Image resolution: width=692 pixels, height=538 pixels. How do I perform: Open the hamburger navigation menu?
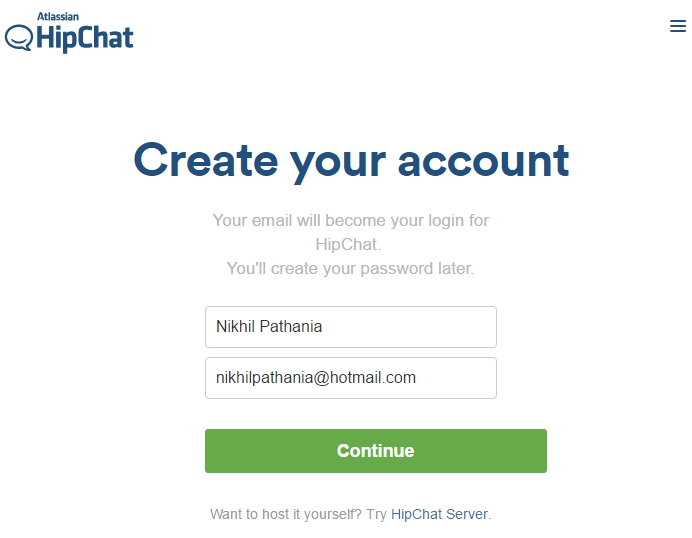tap(677, 26)
